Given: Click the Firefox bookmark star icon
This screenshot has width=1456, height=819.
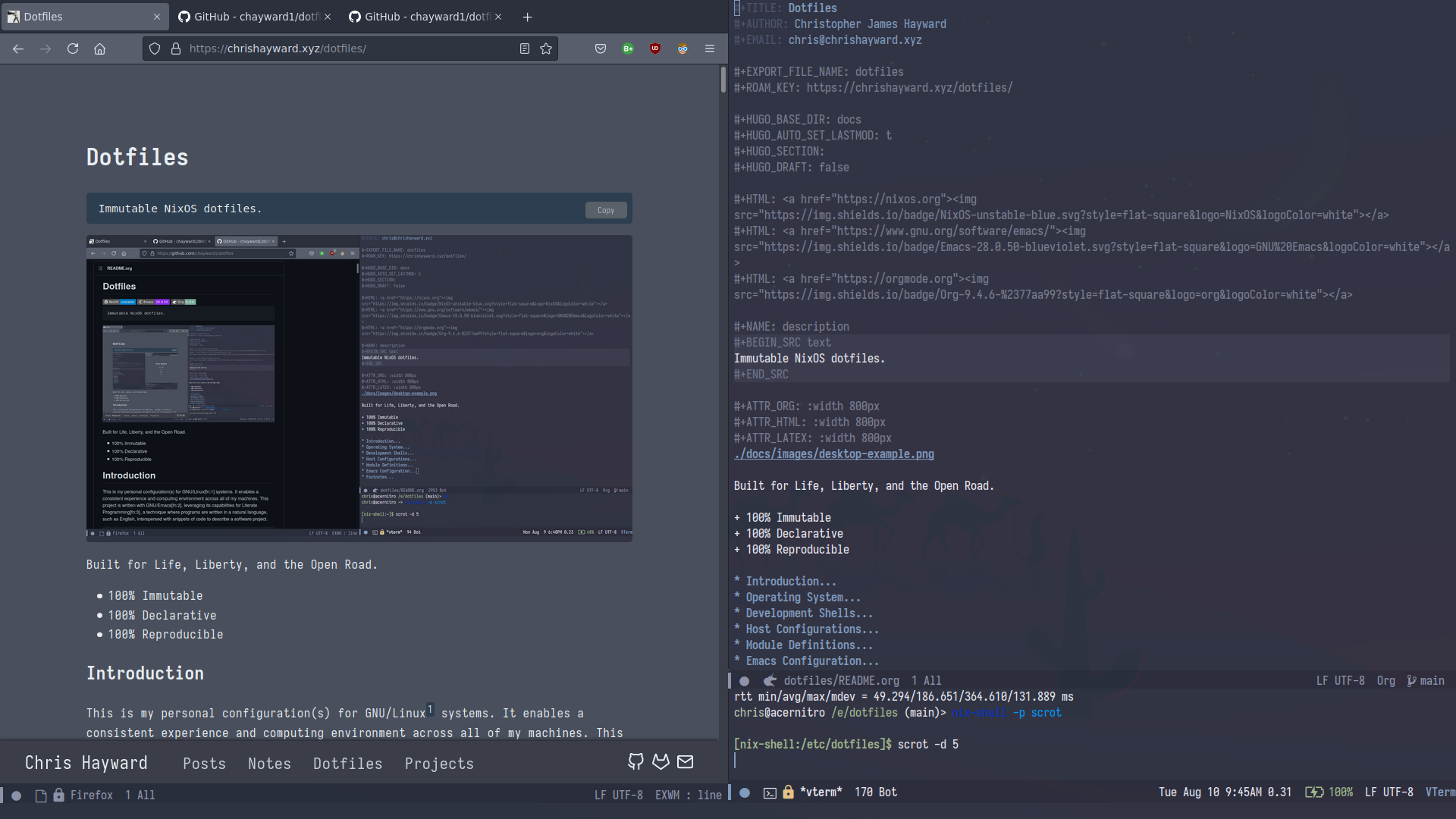Looking at the screenshot, I should 547,48.
